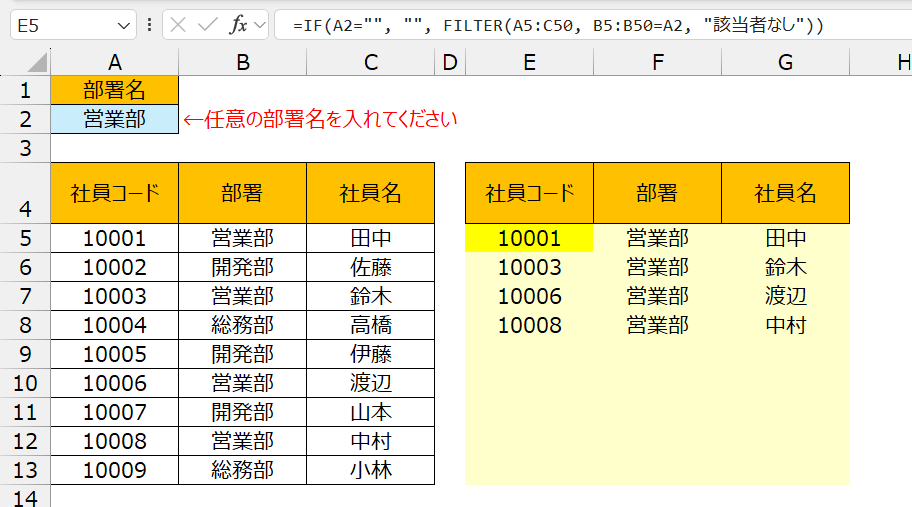Click the 渡辺 cell in the filtered results
Viewport: 912px width, 507px height.
[785, 296]
